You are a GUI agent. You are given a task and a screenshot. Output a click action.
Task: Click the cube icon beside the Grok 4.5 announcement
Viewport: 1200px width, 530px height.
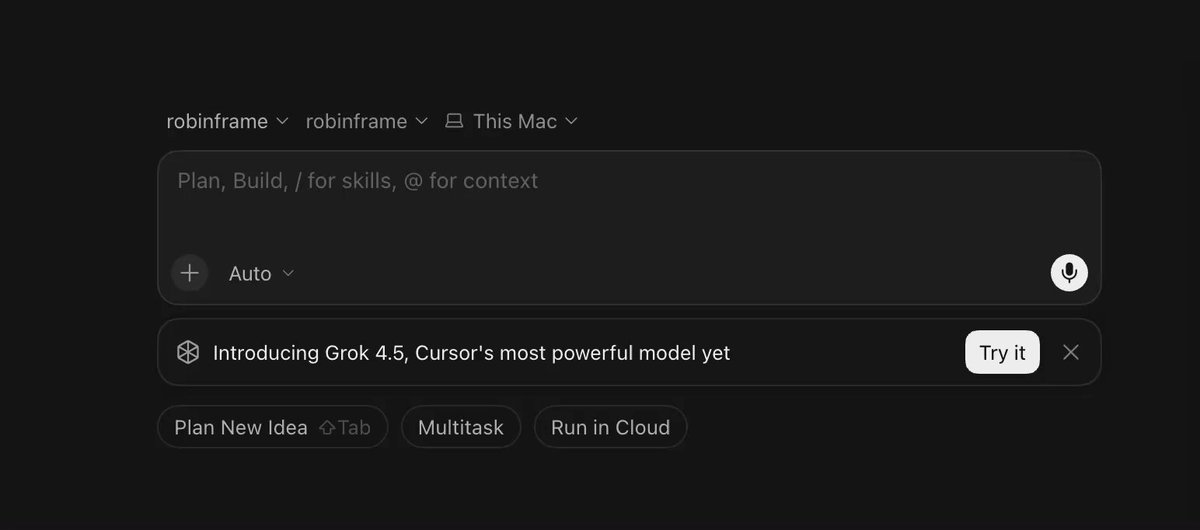coord(188,353)
